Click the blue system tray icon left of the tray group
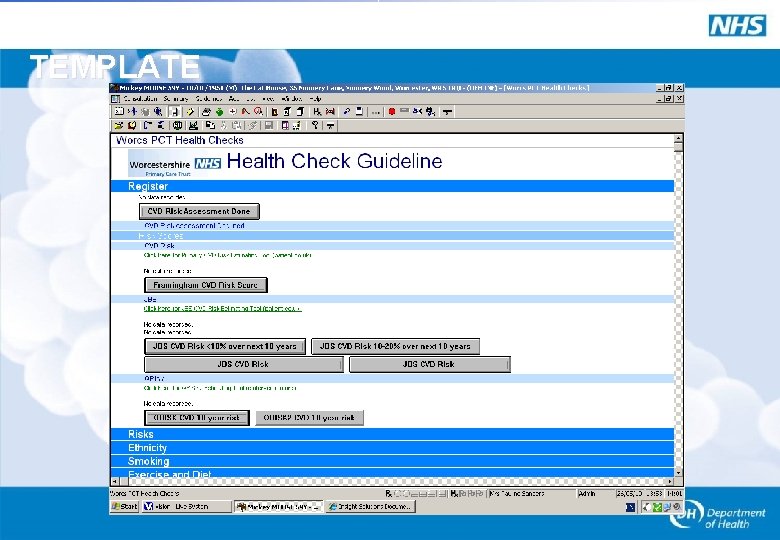This screenshot has width=780, height=540. (x=630, y=507)
